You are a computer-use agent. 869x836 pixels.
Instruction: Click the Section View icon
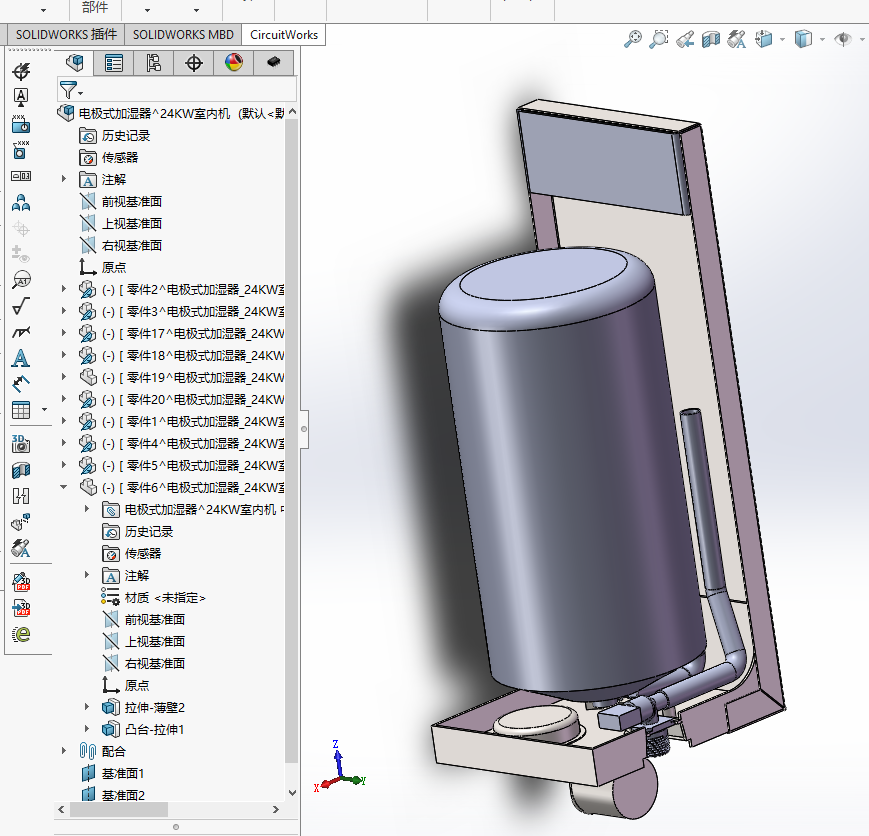(x=711, y=39)
